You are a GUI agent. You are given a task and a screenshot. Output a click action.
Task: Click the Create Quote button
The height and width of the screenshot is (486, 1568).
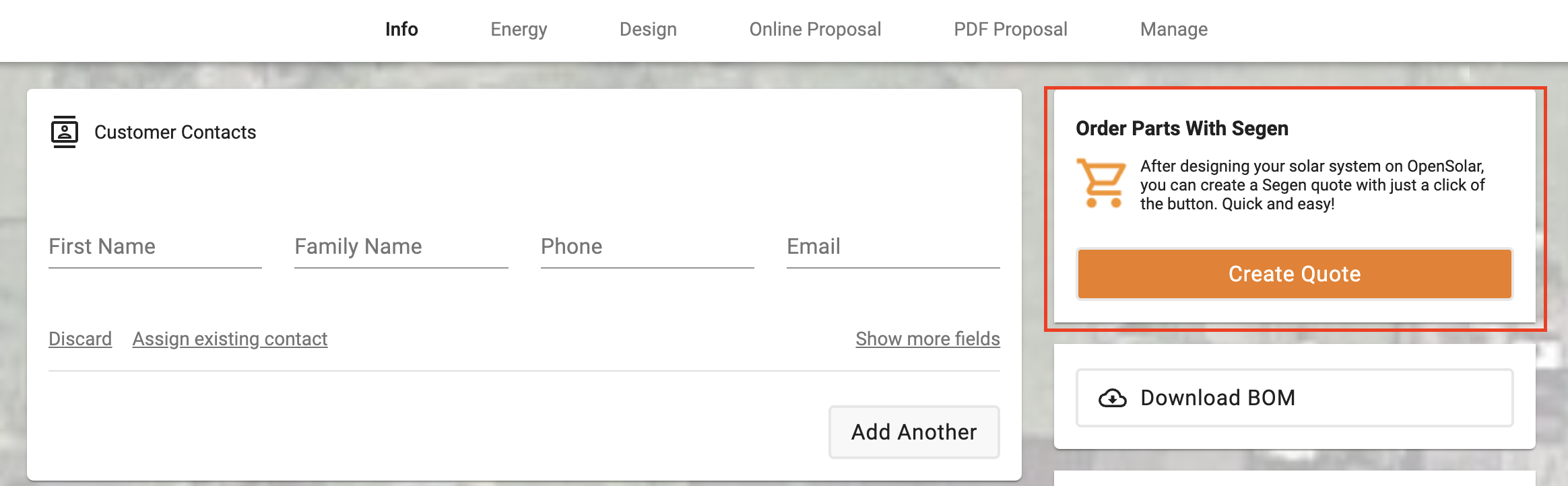(1295, 274)
